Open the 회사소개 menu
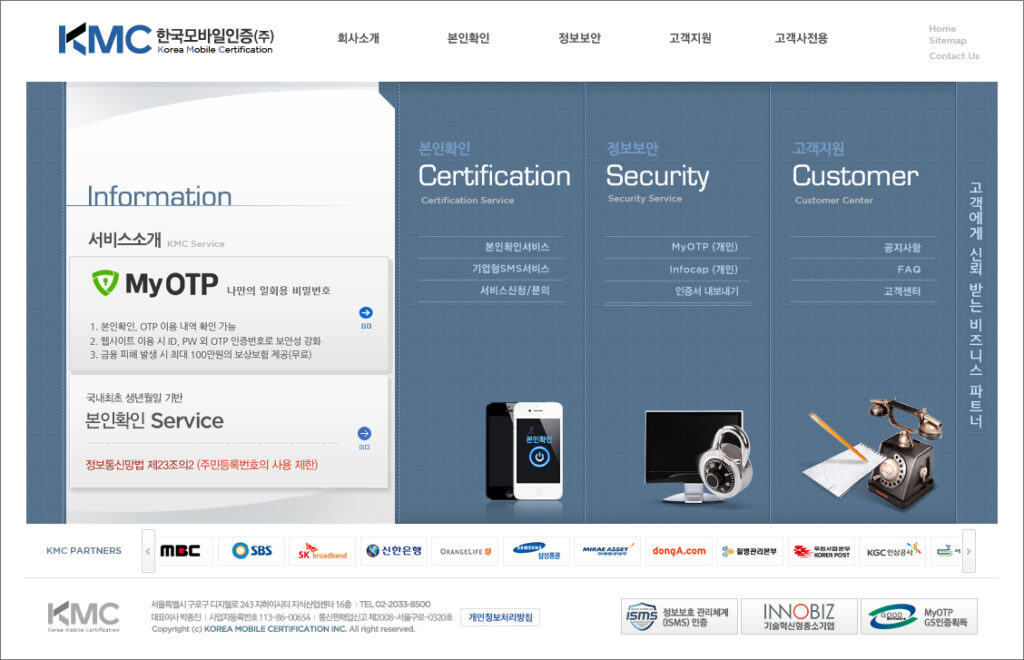Image resolution: width=1024 pixels, height=660 pixels. (x=358, y=39)
